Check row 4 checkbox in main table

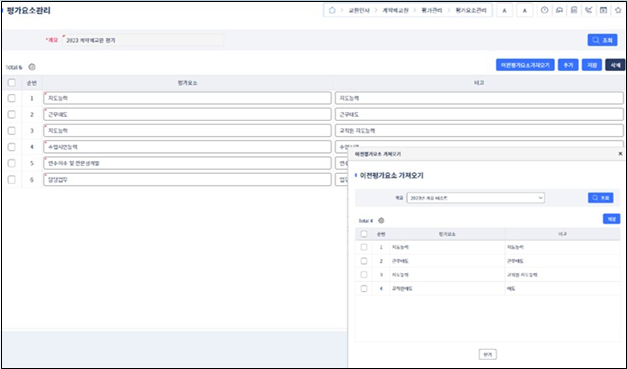pos(12,147)
